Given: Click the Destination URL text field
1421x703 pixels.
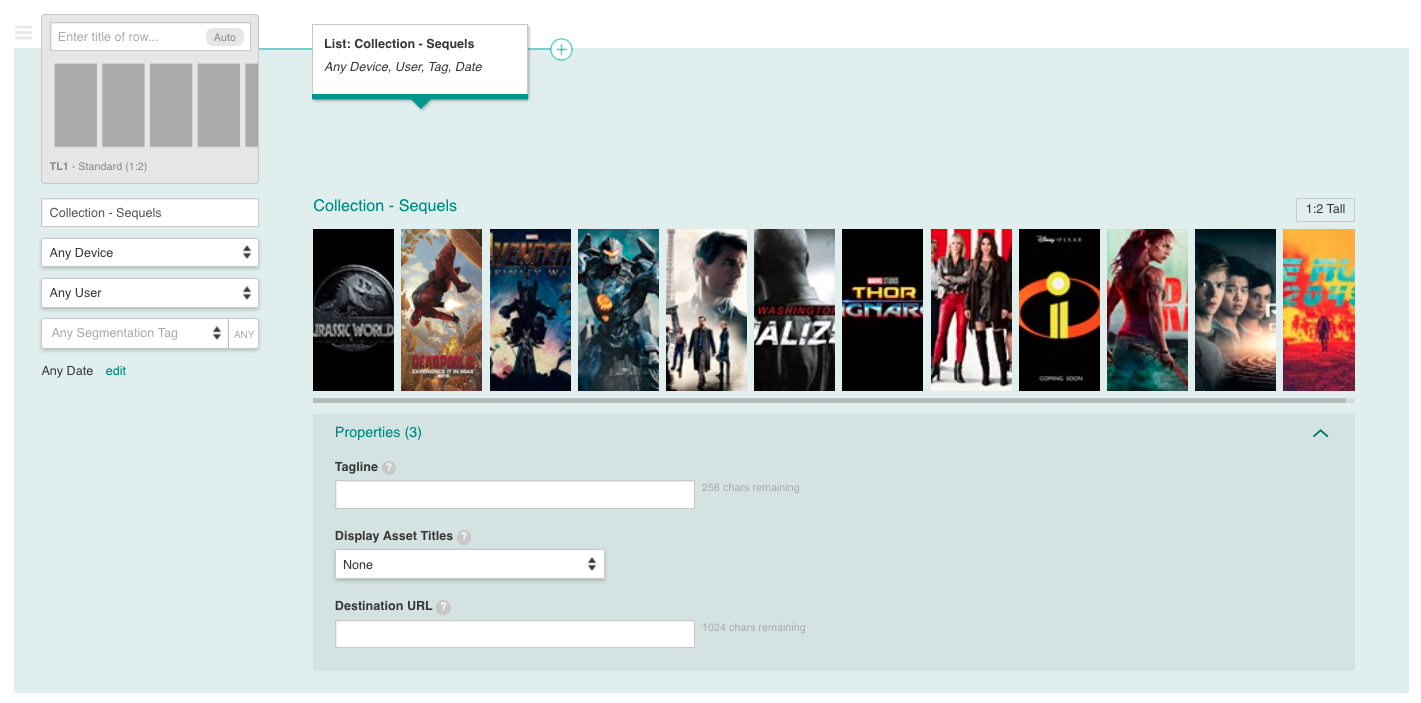Looking at the screenshot, I should (514, 634).
